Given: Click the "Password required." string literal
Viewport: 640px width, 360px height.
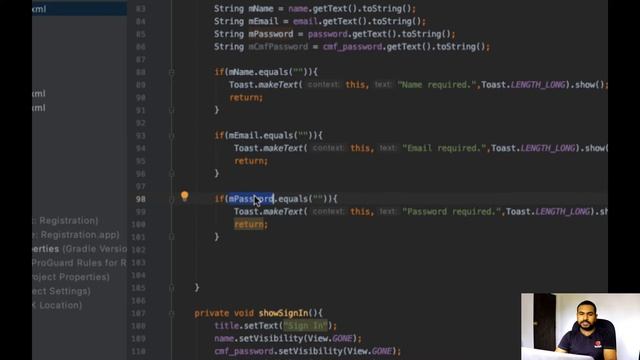Looking at the screenshot, I should [452, 211].
